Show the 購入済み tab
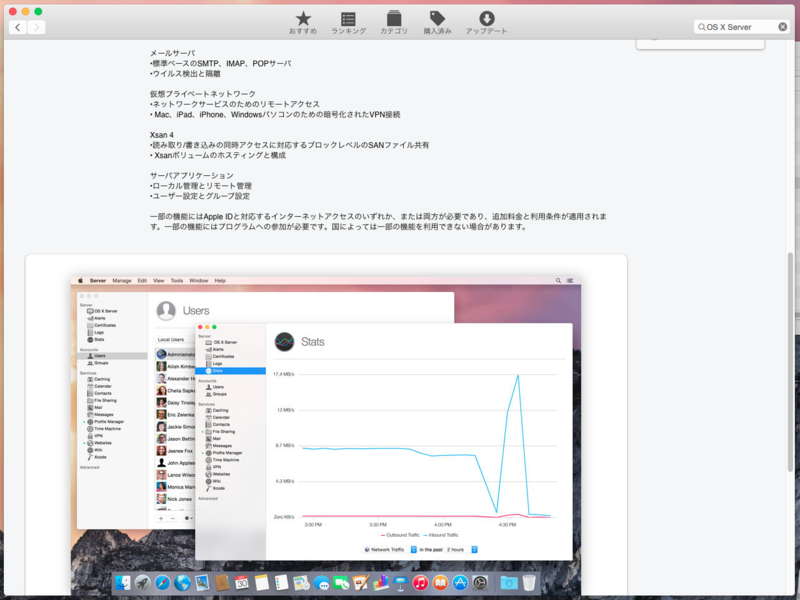The width and height of the screenshot is (800, 600). (437, 23)
